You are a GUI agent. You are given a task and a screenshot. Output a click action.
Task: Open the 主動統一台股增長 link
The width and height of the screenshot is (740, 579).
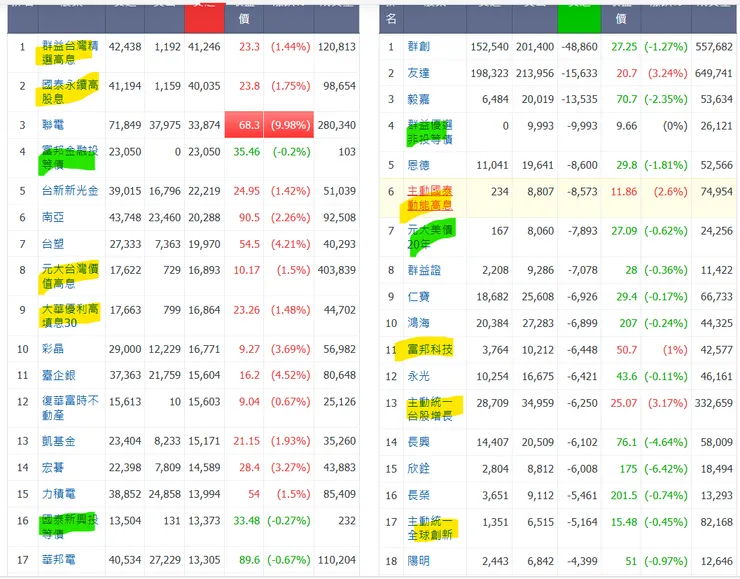[430, 409]
